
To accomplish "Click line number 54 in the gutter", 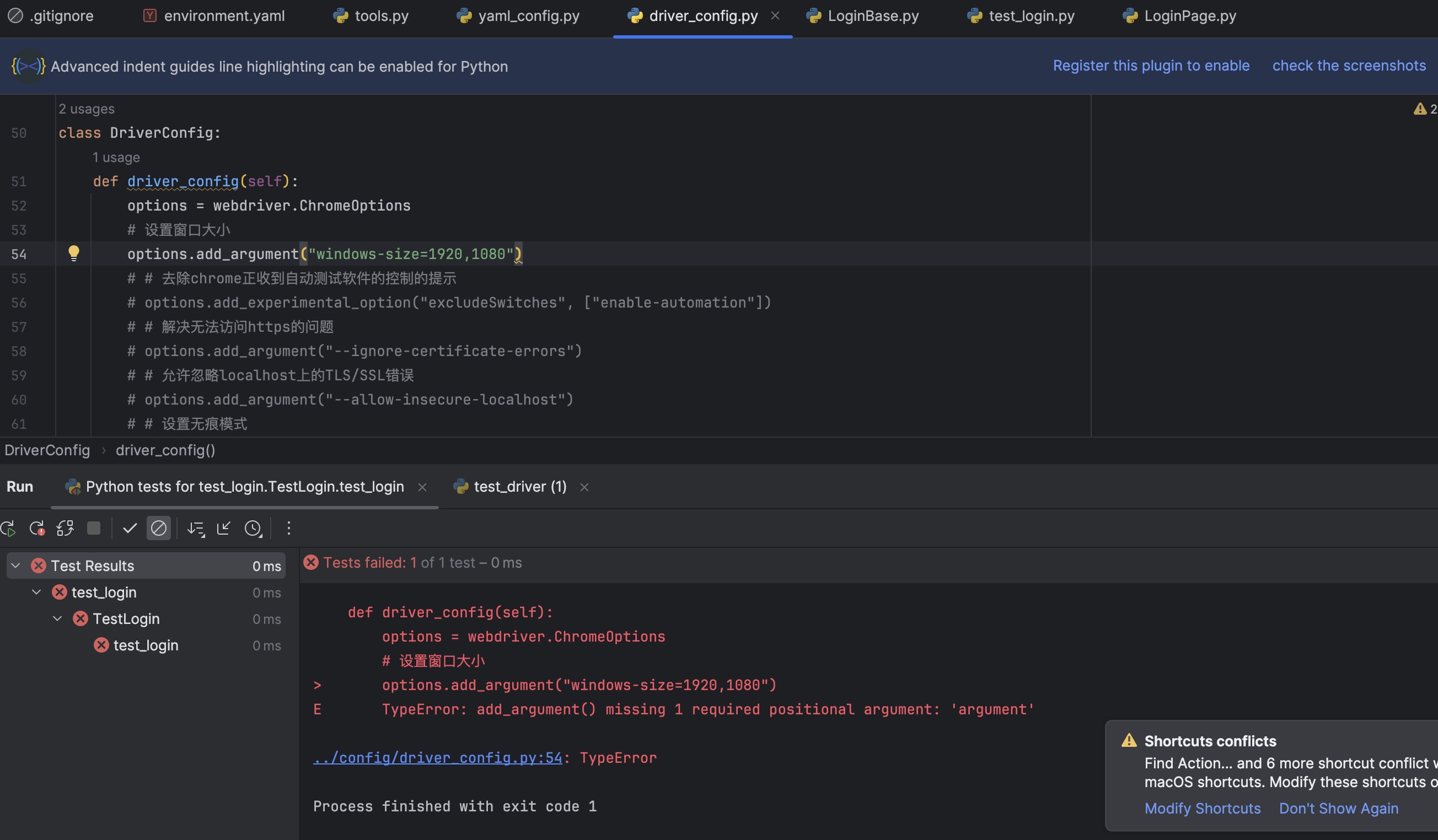I will click(x=19, y=254).
